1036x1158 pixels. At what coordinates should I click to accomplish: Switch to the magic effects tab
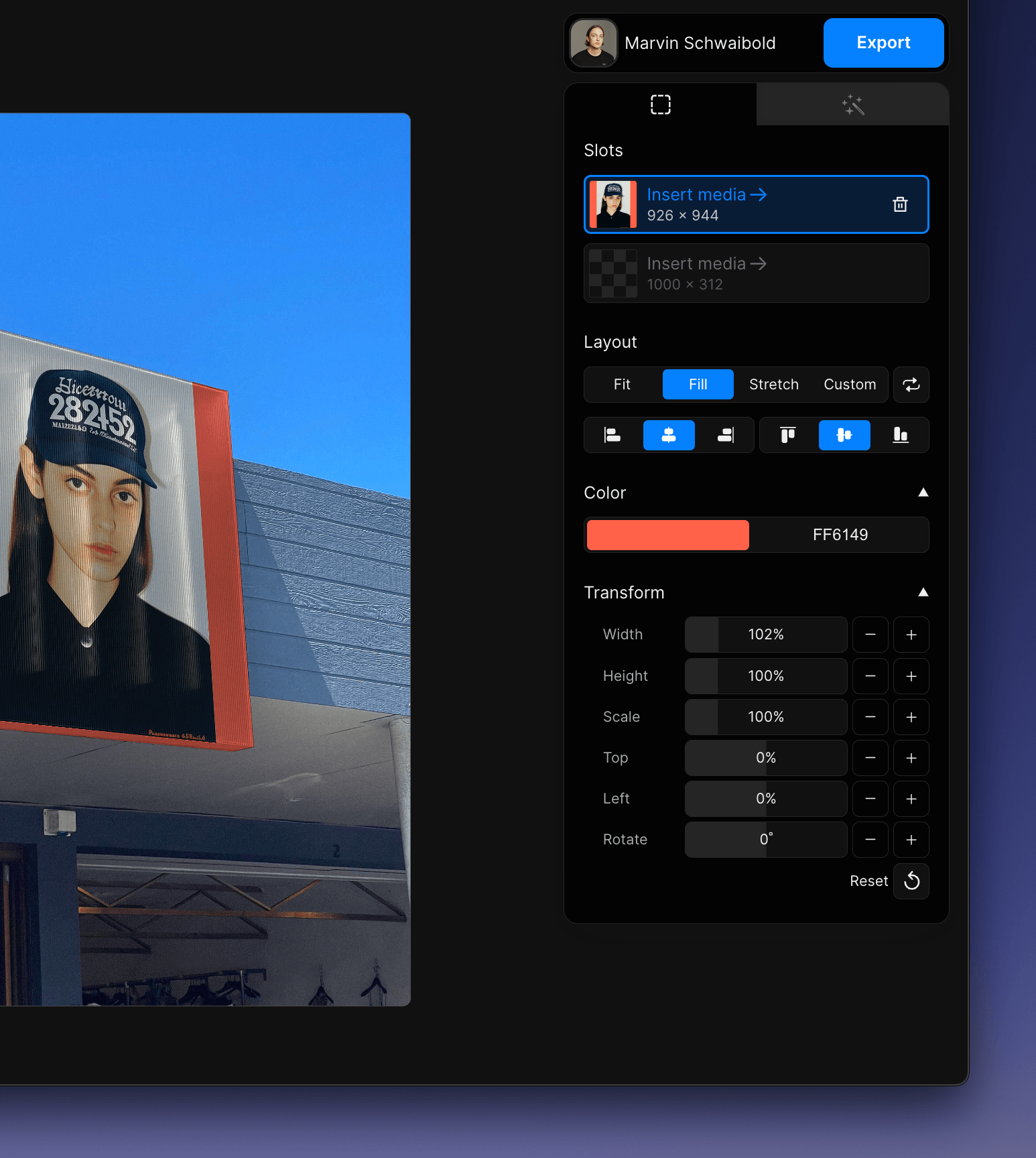click(852, 105)
